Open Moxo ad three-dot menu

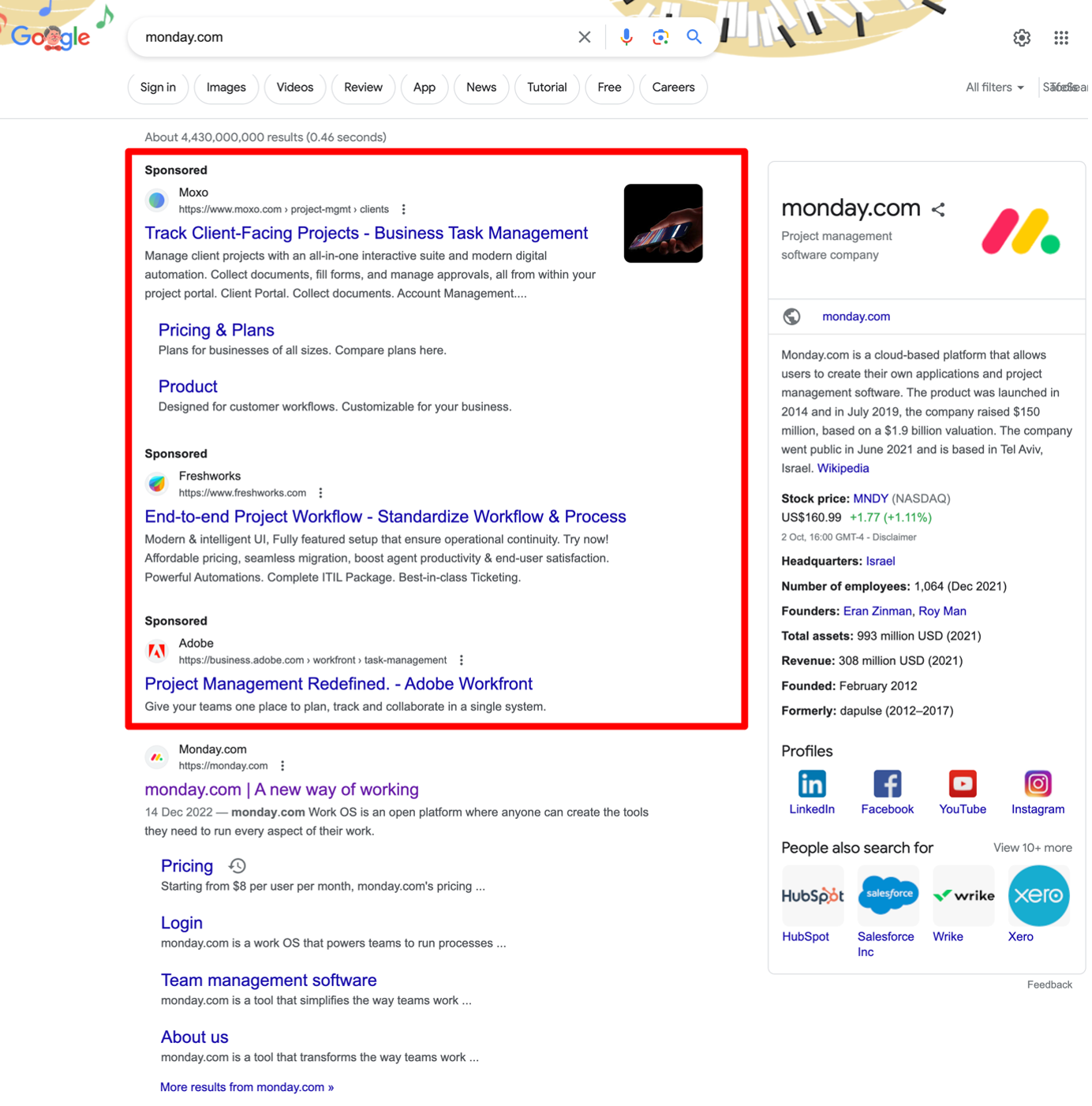[404, 210]
